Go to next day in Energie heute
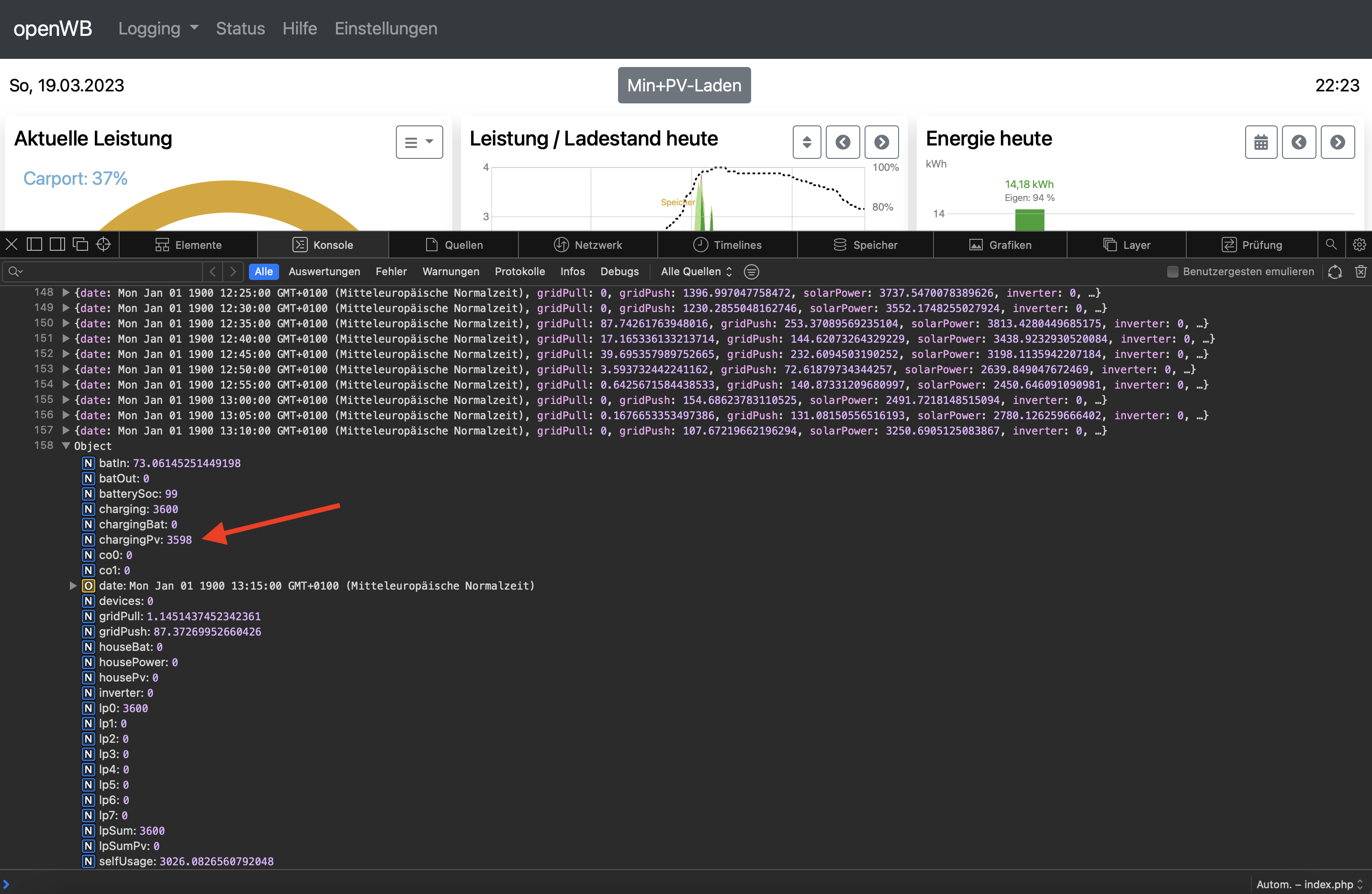Screen dimensions: 1372x894 tap(1338, 142)
